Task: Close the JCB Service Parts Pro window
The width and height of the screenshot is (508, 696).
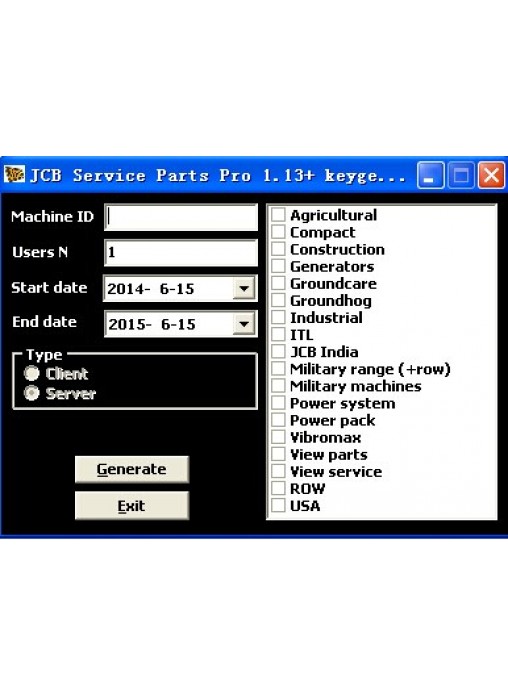Action: [491, 175]
